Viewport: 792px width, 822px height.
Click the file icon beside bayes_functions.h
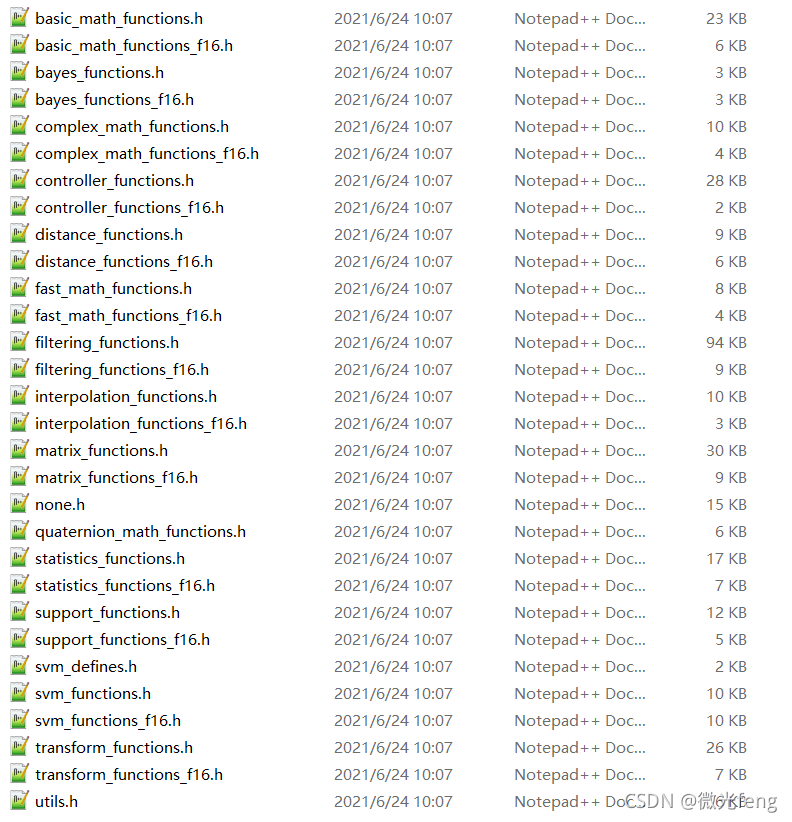(x=19, y=72)
